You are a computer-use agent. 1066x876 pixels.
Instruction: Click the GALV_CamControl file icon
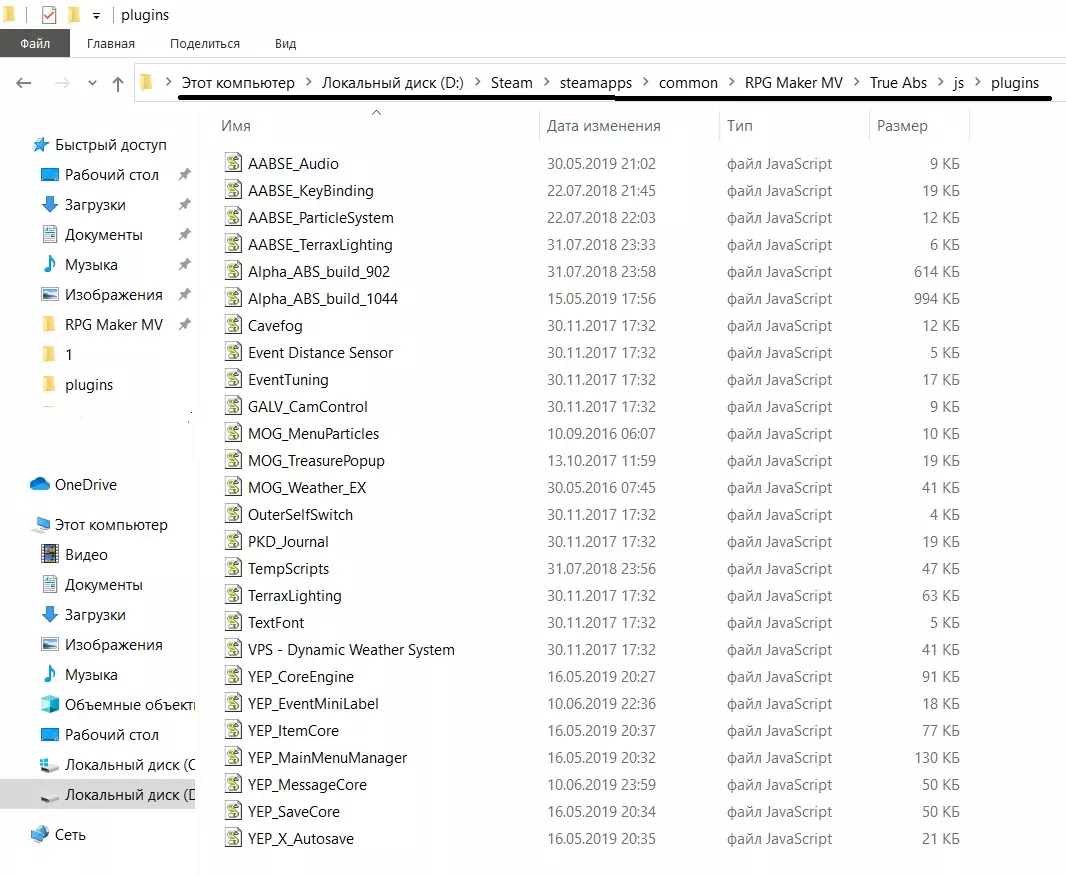pyautogui.click(x=233, y=406)
